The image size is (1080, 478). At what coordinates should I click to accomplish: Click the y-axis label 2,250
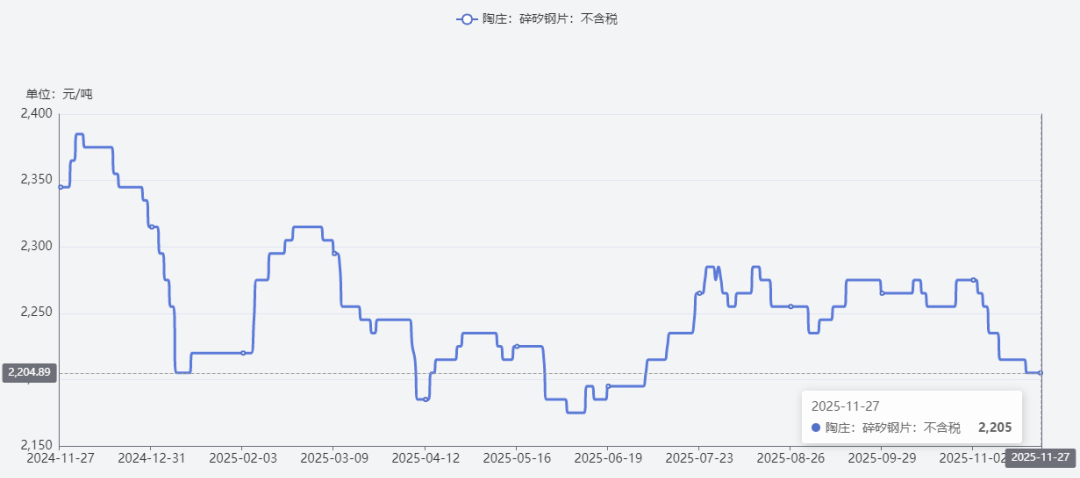tap(38, 313)
